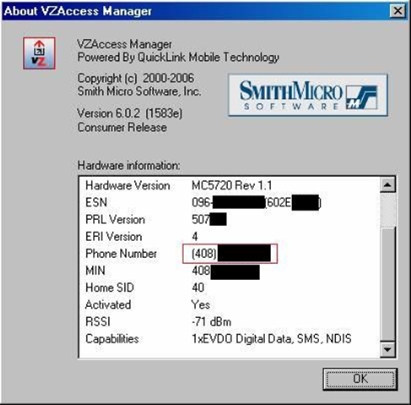Click the hardware list scrollbar thumb
The height and width of the screenshot is (405, 411).
tap(387, 210)
